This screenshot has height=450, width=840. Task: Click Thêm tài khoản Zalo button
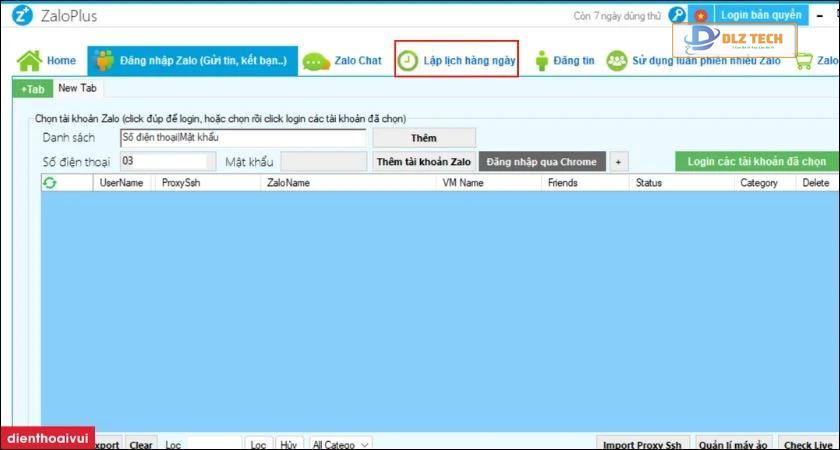click(424, 162)
